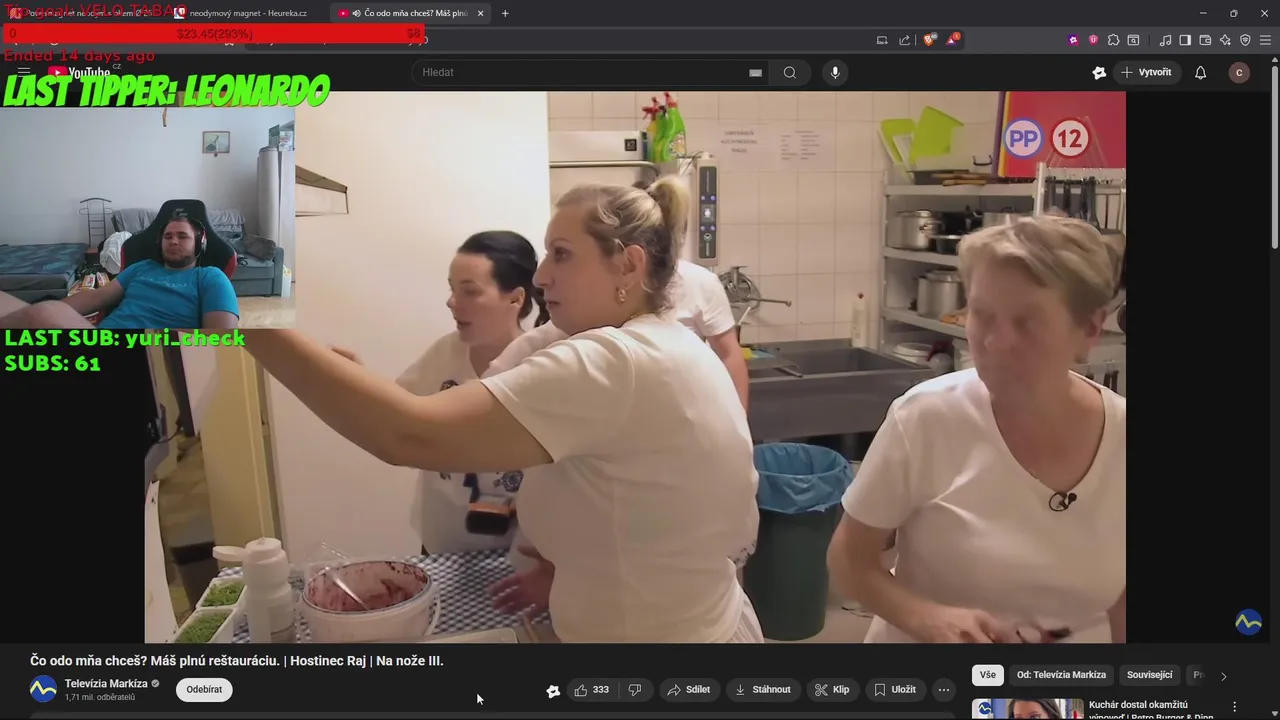Click the extension icon left of Vytvořit

click(1099, 72)
